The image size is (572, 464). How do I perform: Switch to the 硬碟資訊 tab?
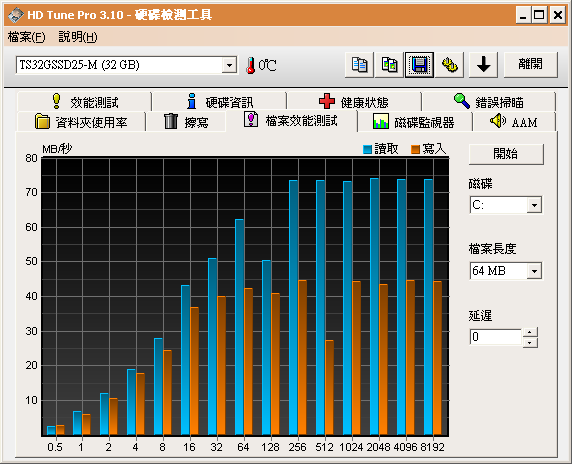pos(219,102)
